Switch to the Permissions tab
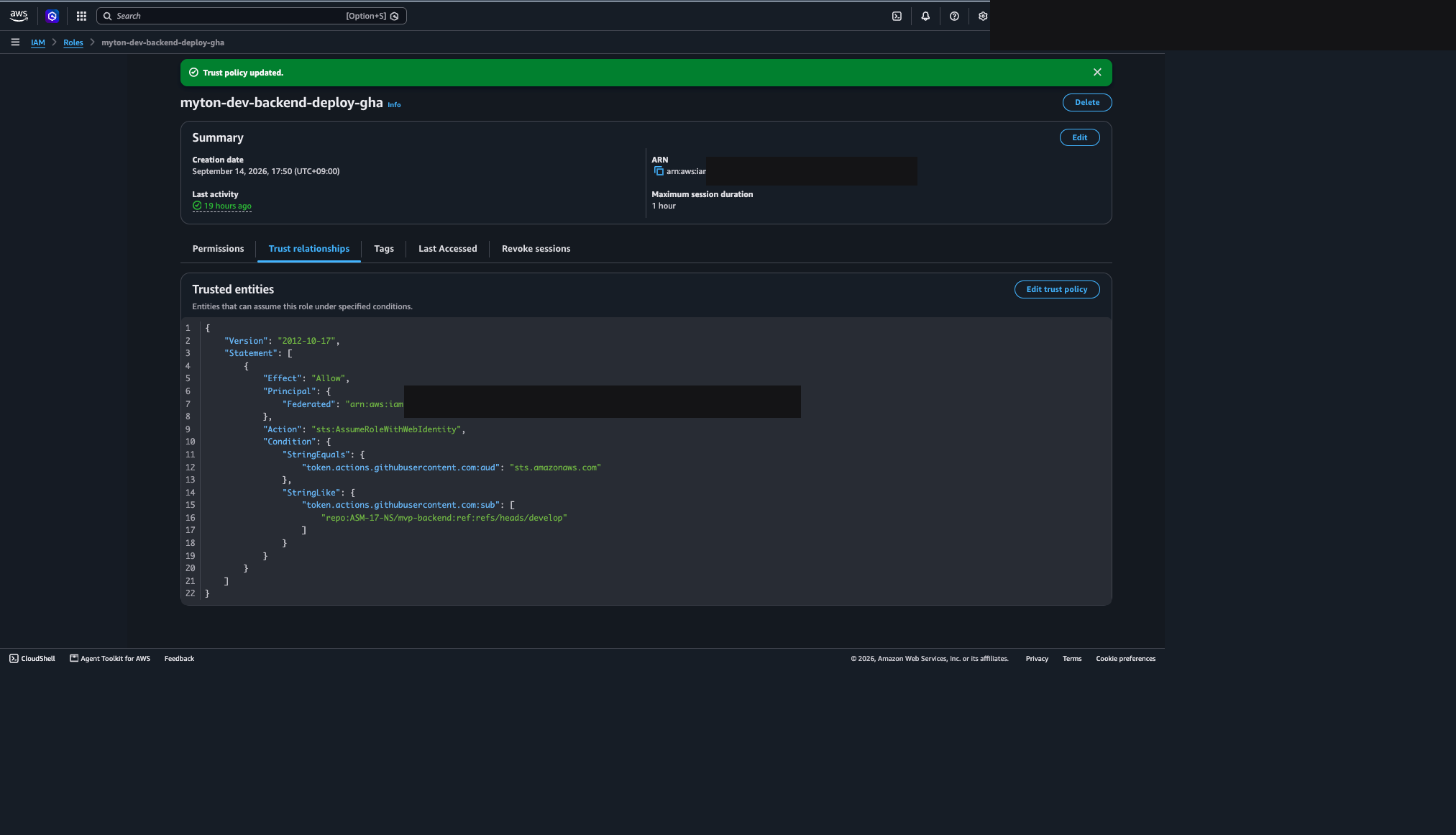Viewport: 1456px width, 835px height. (218, 249)
